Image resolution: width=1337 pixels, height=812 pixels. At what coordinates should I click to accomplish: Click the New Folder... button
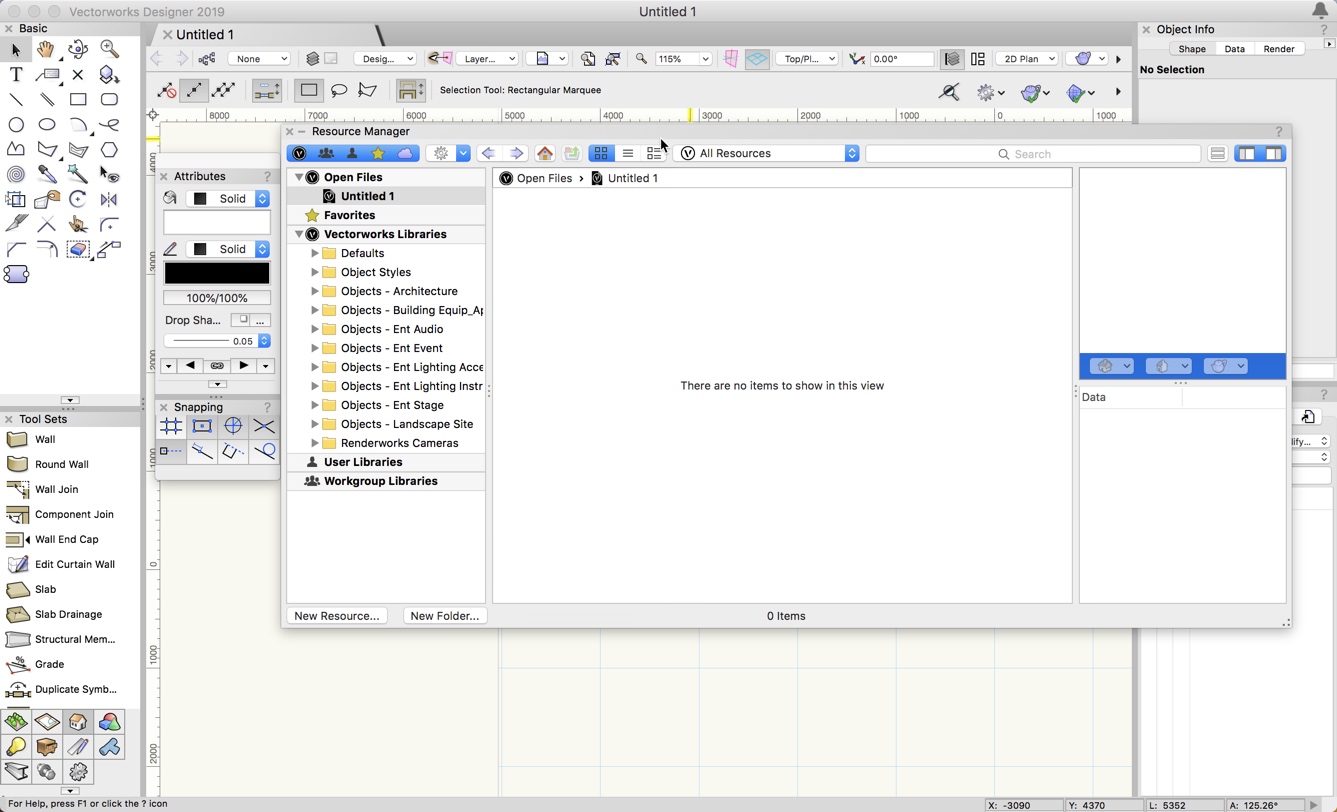tap(445, 616)
